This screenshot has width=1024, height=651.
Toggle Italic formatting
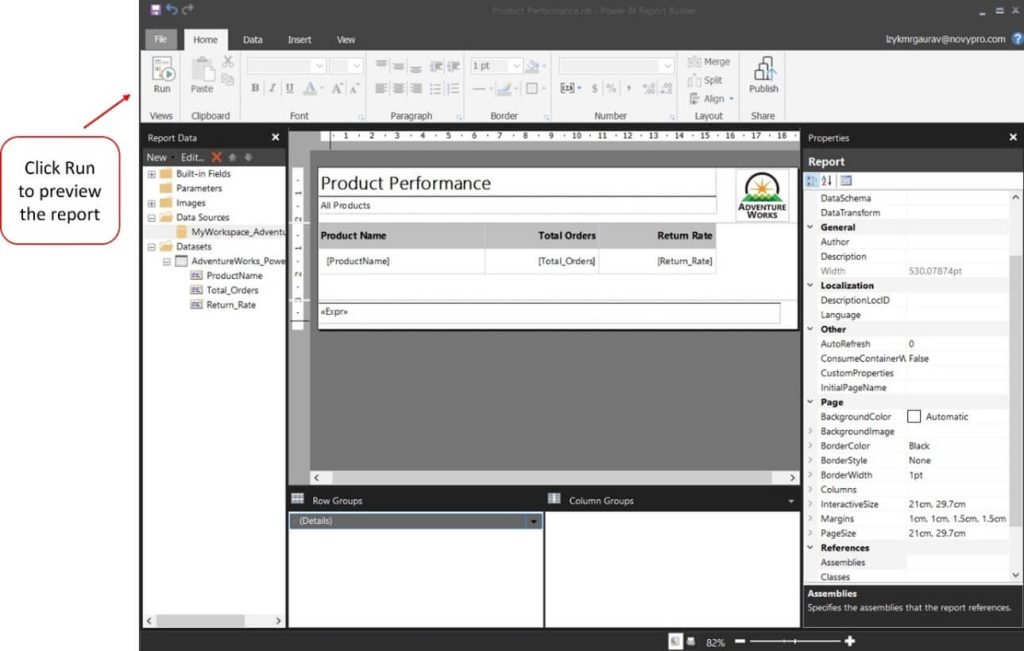pos(272,88)
